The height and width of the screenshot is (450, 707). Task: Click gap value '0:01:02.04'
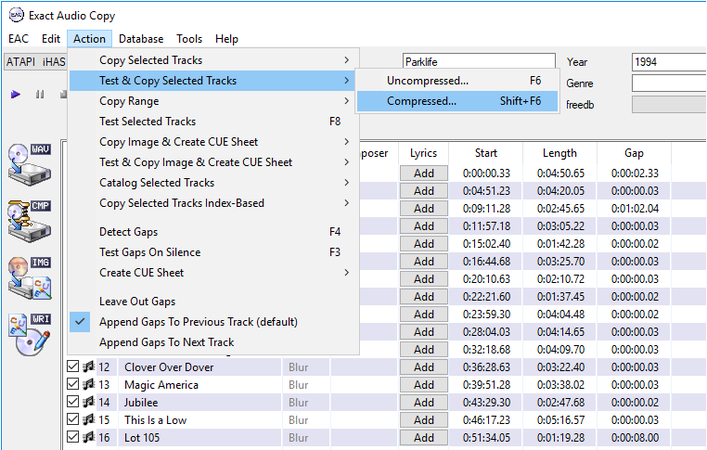(635, 208)
